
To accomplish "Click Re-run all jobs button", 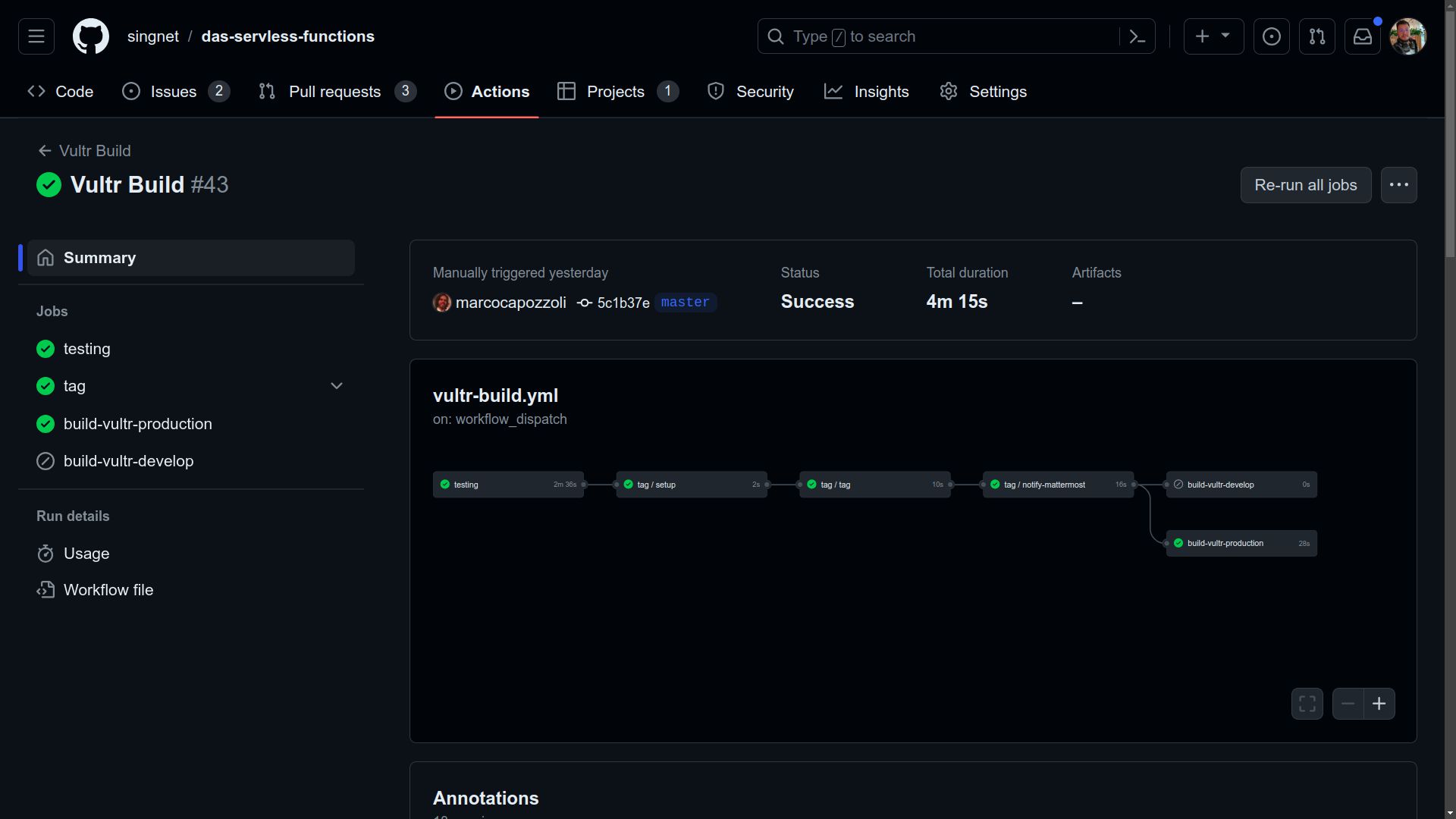I will click(1306, 185).
